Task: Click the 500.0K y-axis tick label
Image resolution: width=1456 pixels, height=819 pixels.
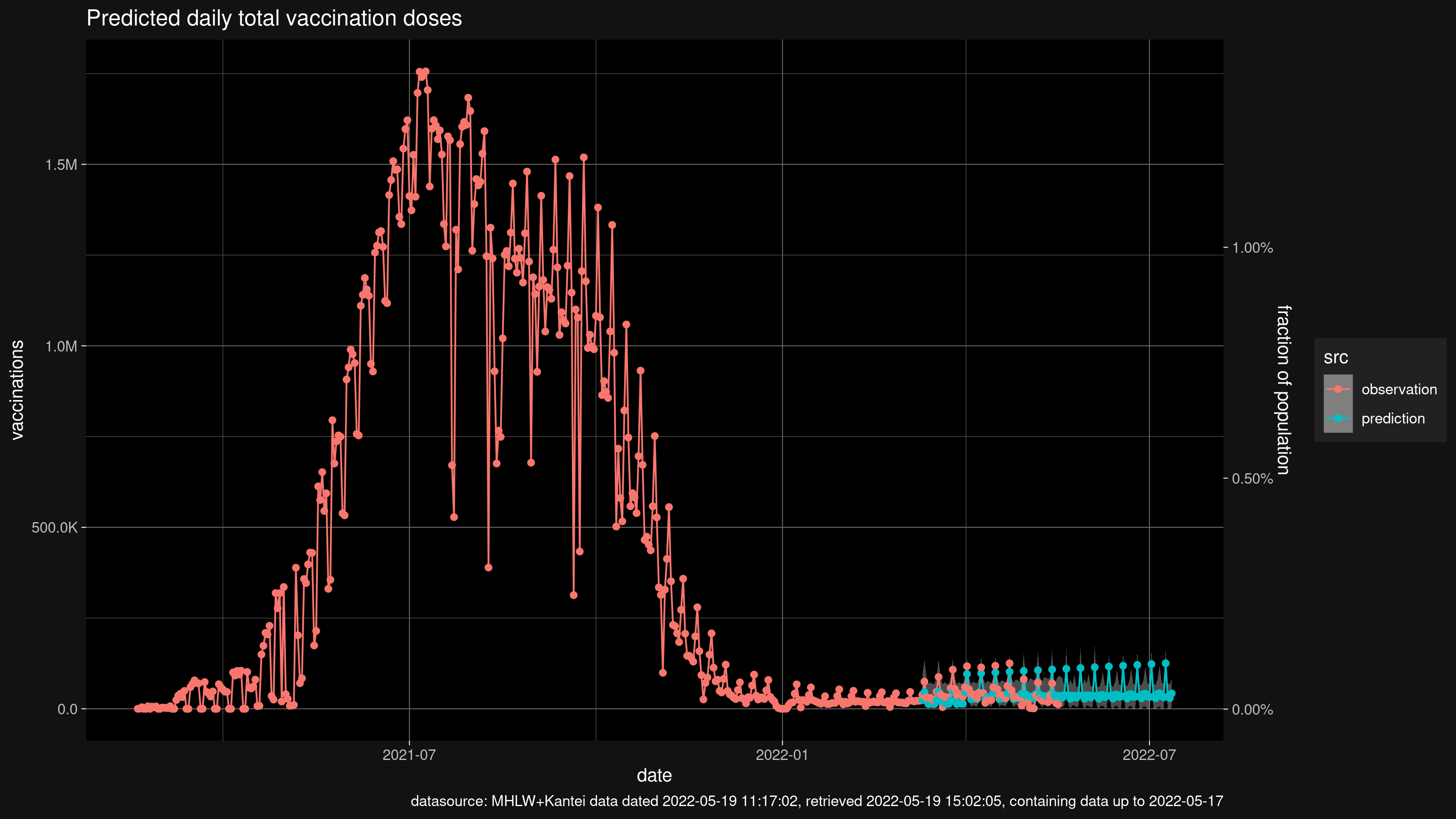Action: tap(54, 528)
